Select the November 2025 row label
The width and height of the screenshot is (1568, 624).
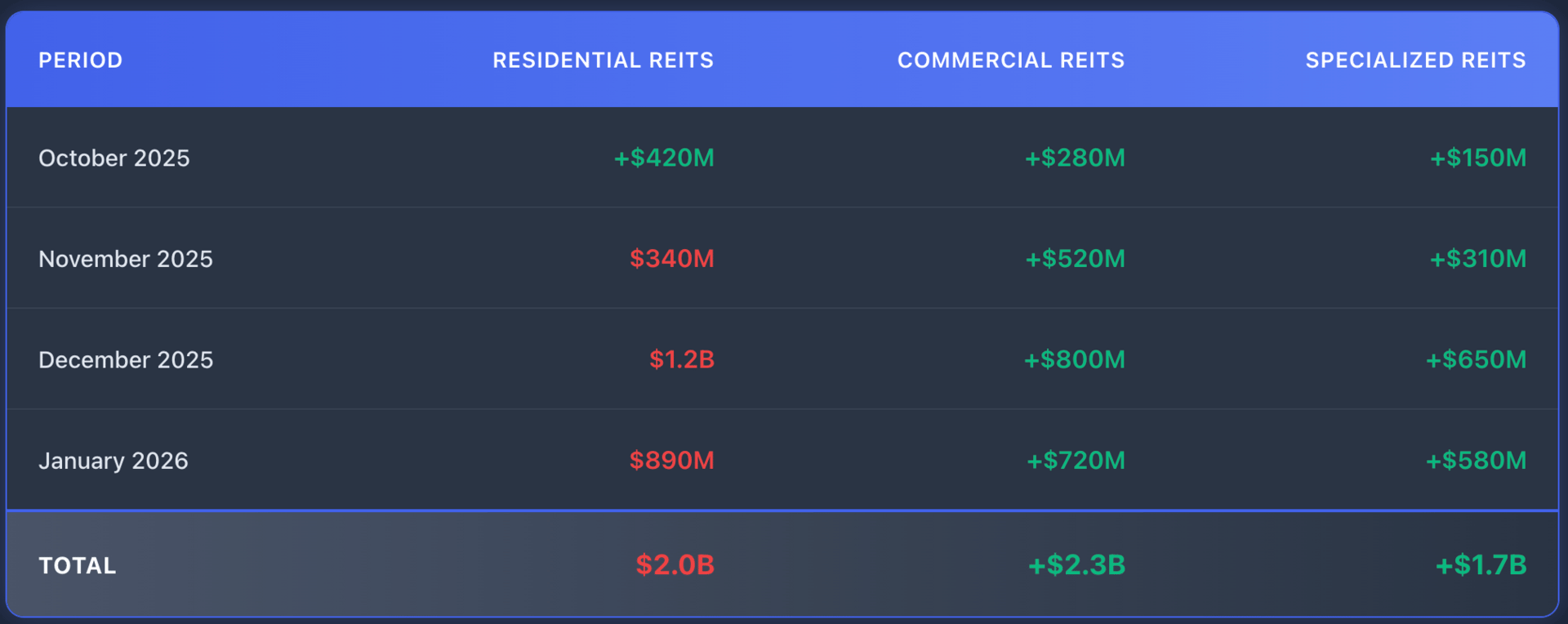tap(125, 259)
